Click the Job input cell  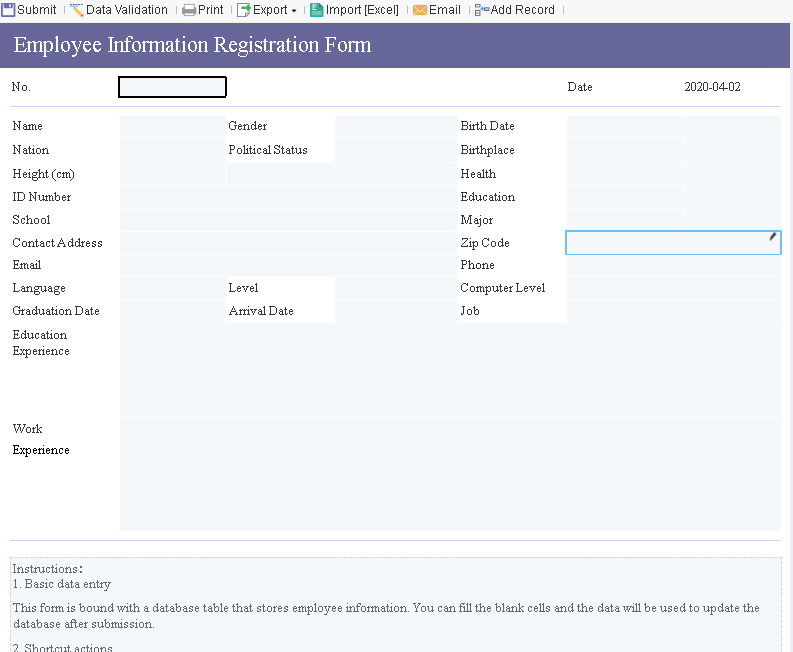pos(674,311)
